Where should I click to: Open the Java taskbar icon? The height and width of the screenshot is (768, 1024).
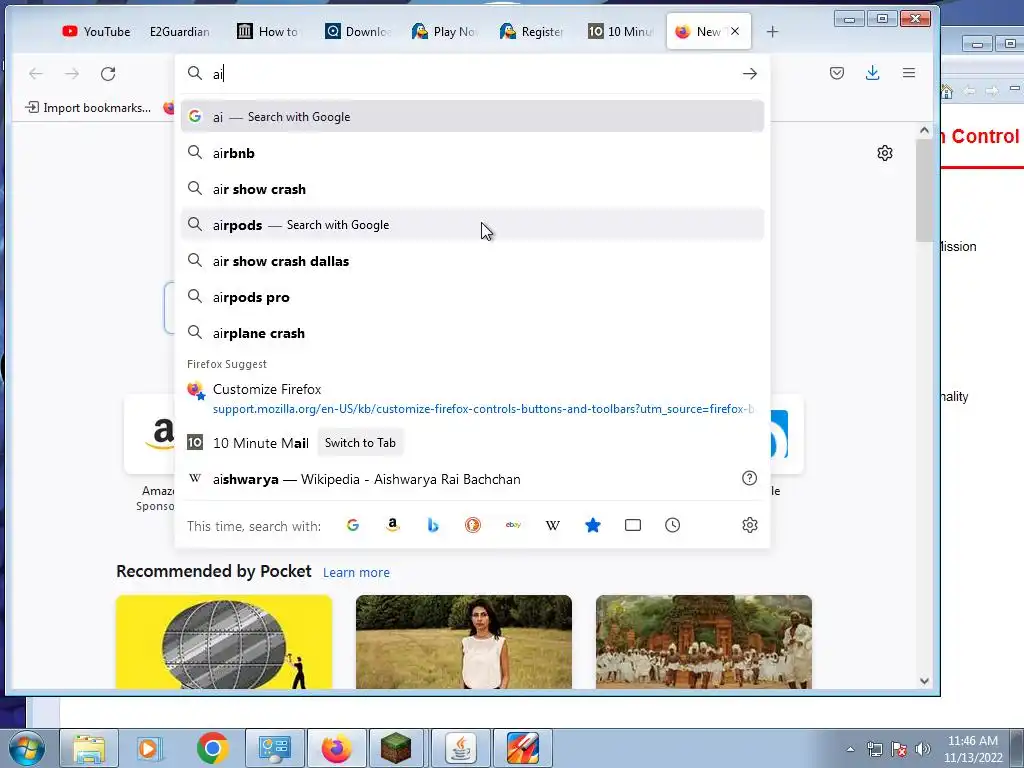pos(460,748)
